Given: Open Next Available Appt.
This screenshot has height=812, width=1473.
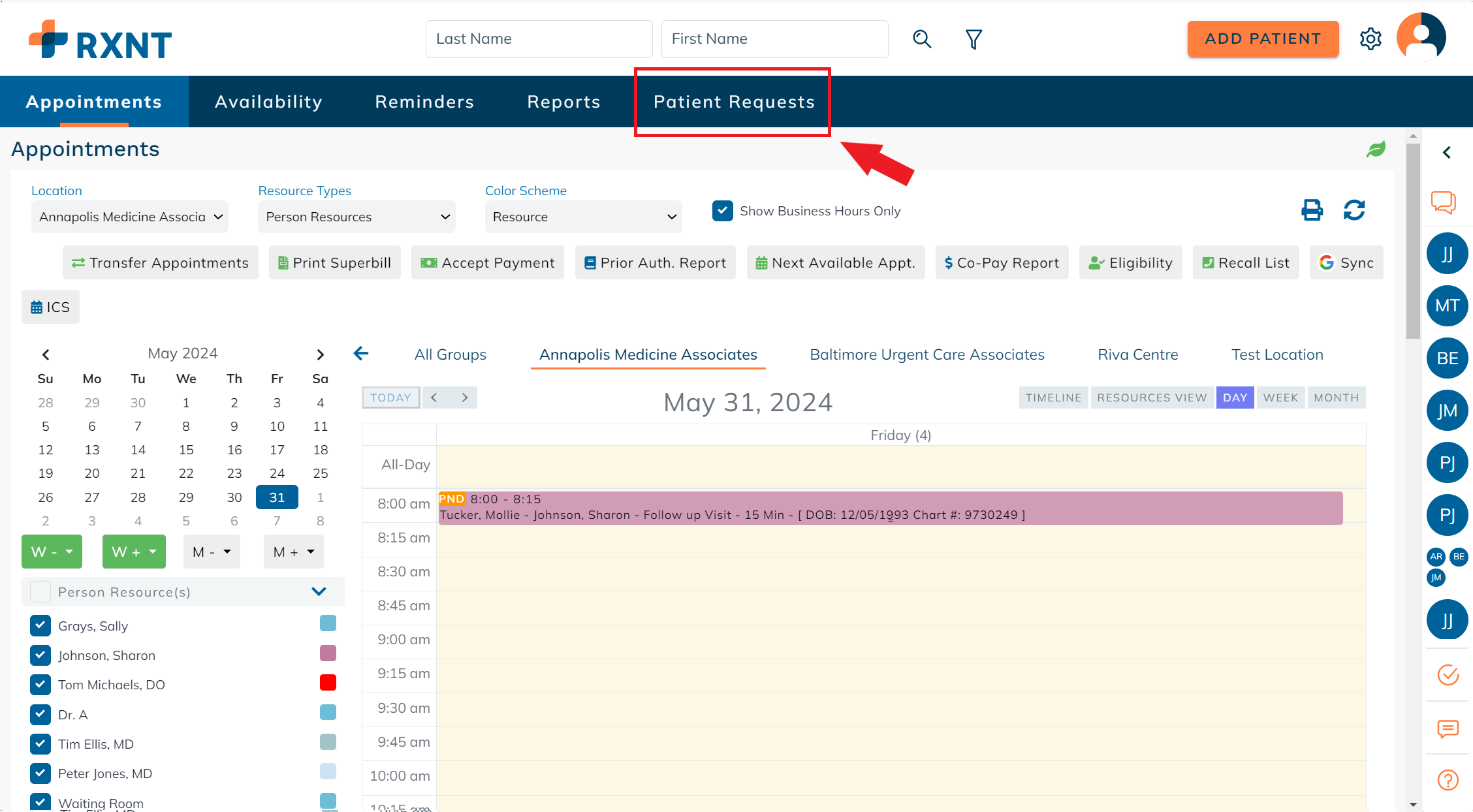Looking at the screenshot, I should tap(836, 262).
